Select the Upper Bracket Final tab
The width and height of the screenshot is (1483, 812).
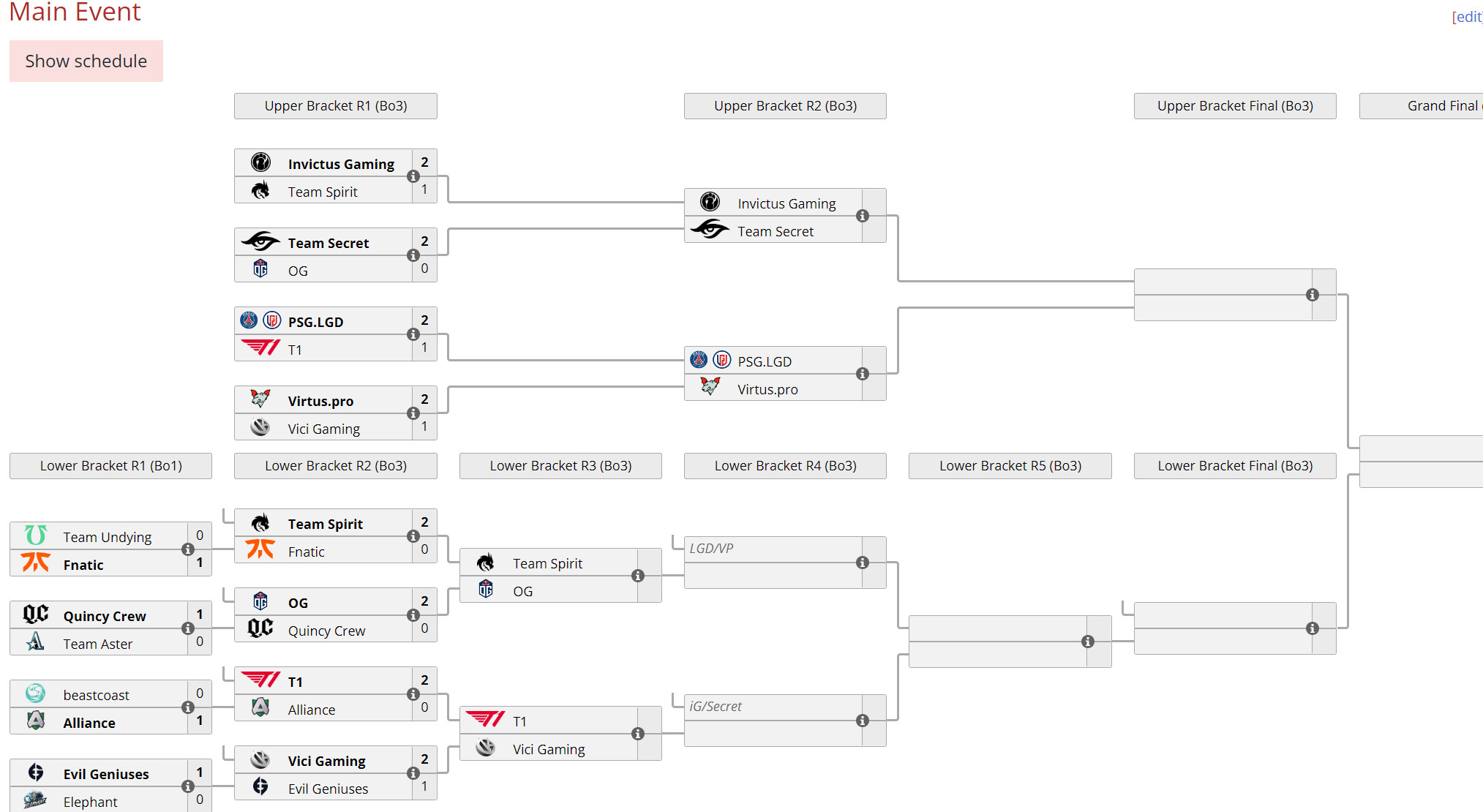tap(1234, 107)
